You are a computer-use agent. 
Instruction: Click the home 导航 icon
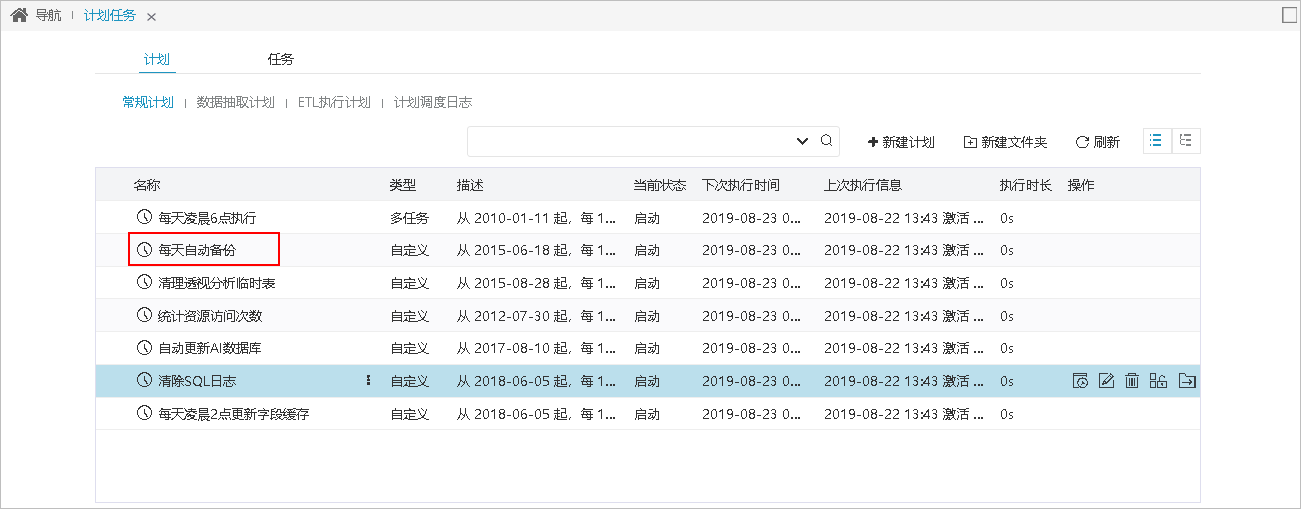[x=19, y=16]
